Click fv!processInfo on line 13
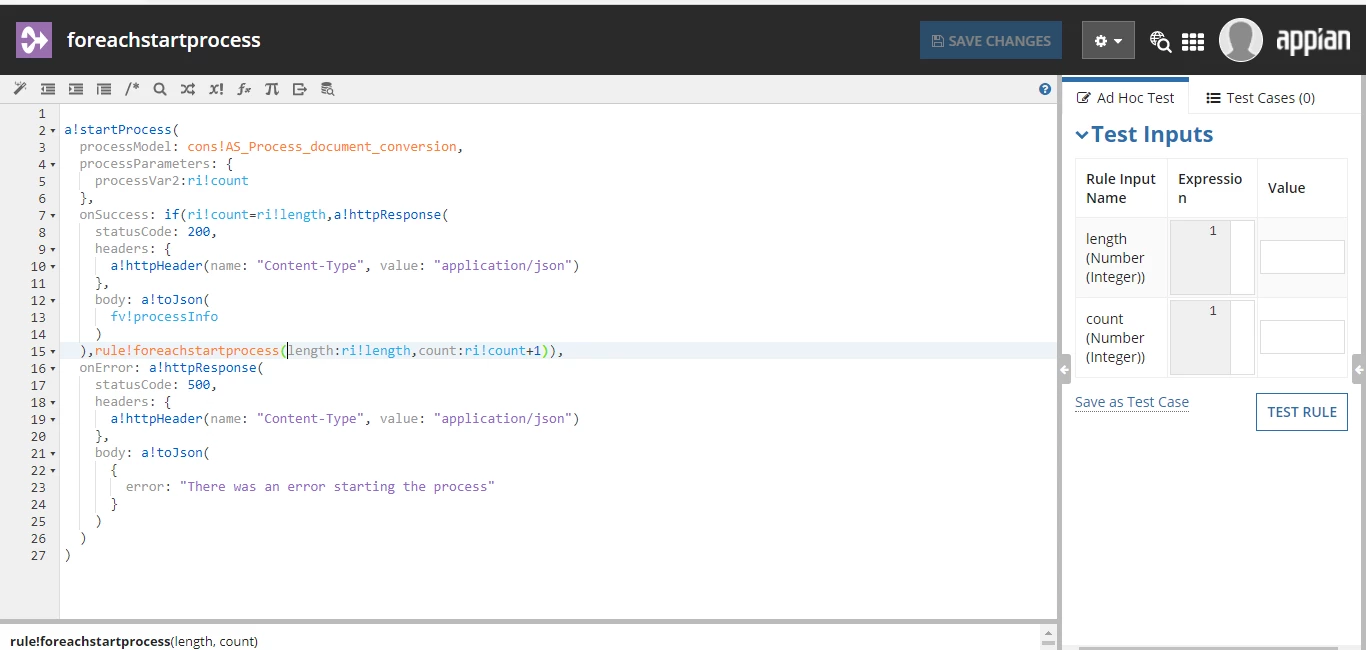 164,317
